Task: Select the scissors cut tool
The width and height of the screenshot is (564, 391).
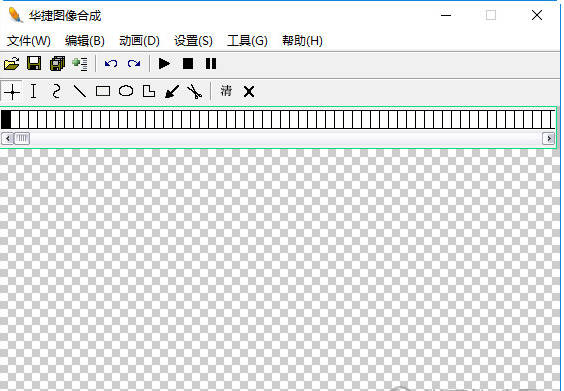Action: (x=195, y=91)
